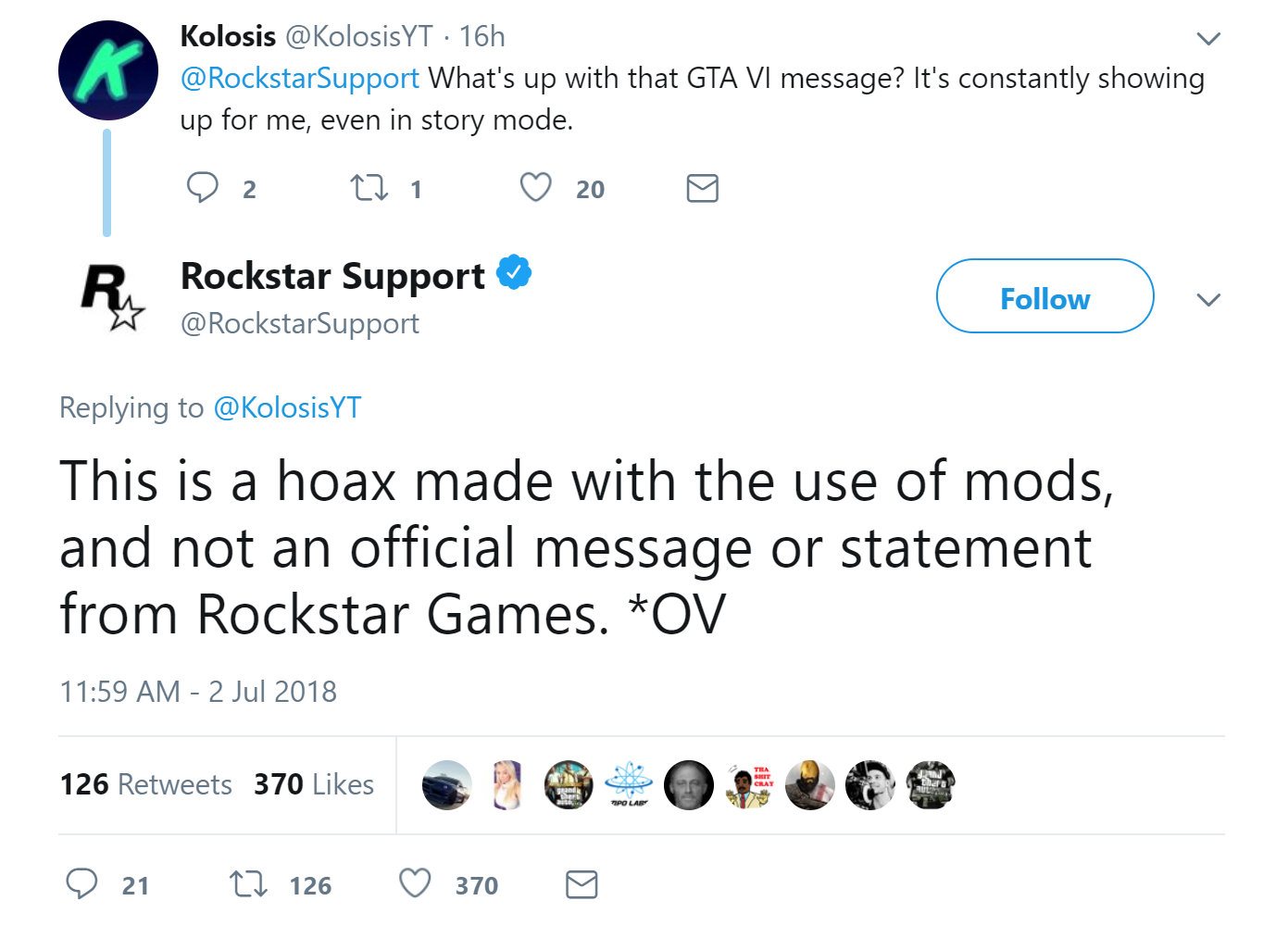Retweet the Kolosis tweet
The width and height of the screenshot is (1288, 938).
coord(369,188)
